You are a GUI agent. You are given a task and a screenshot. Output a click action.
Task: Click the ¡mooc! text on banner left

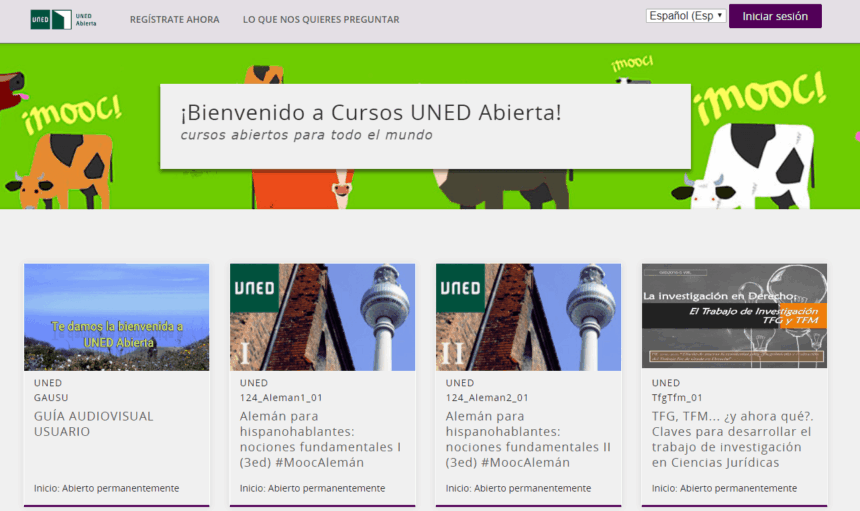pyautogui.click(x=70, y=111)
